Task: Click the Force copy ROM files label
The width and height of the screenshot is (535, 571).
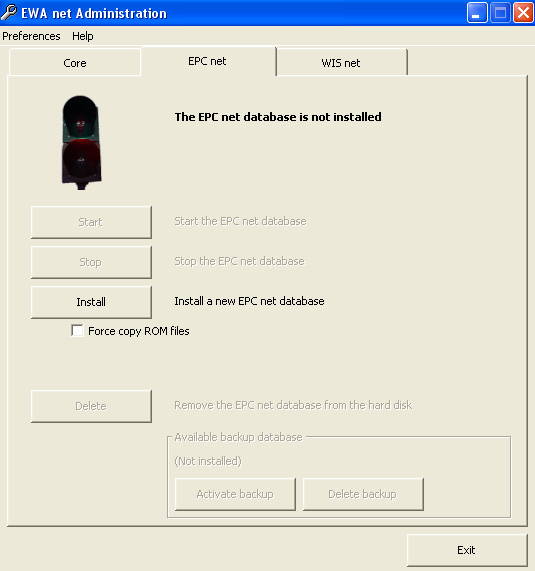Action: click(139, 331)
